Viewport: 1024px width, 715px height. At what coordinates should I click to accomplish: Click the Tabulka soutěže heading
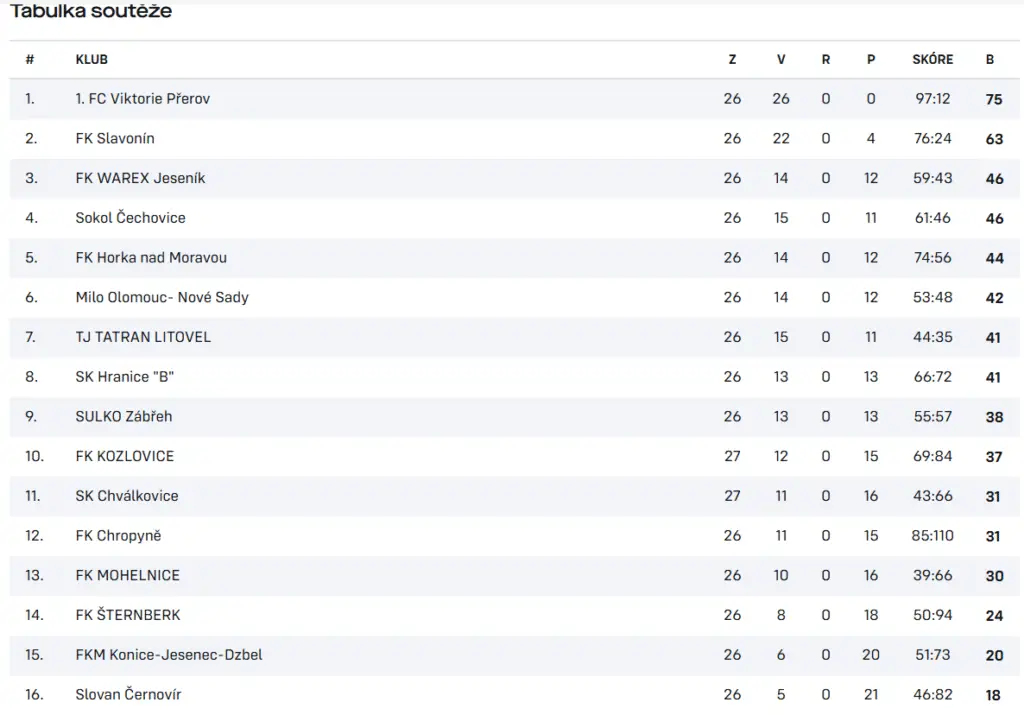point(91,11)
